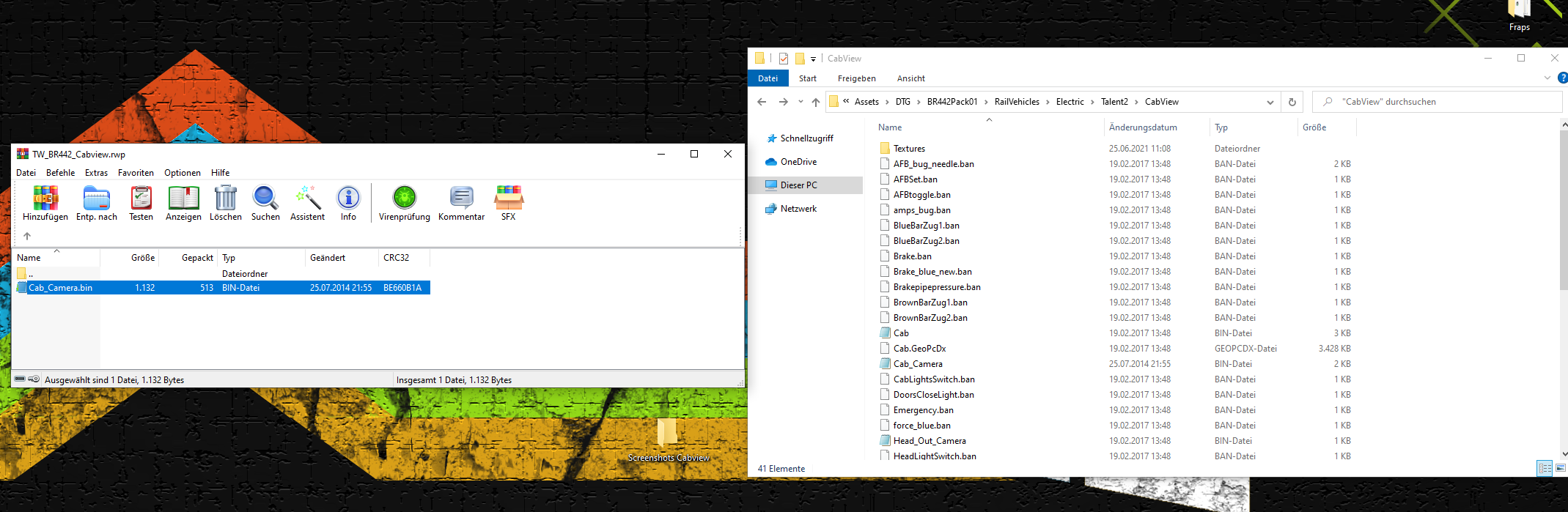Click the CabView search field
Screen dimensions: 1568x512
click(1437, 102)
